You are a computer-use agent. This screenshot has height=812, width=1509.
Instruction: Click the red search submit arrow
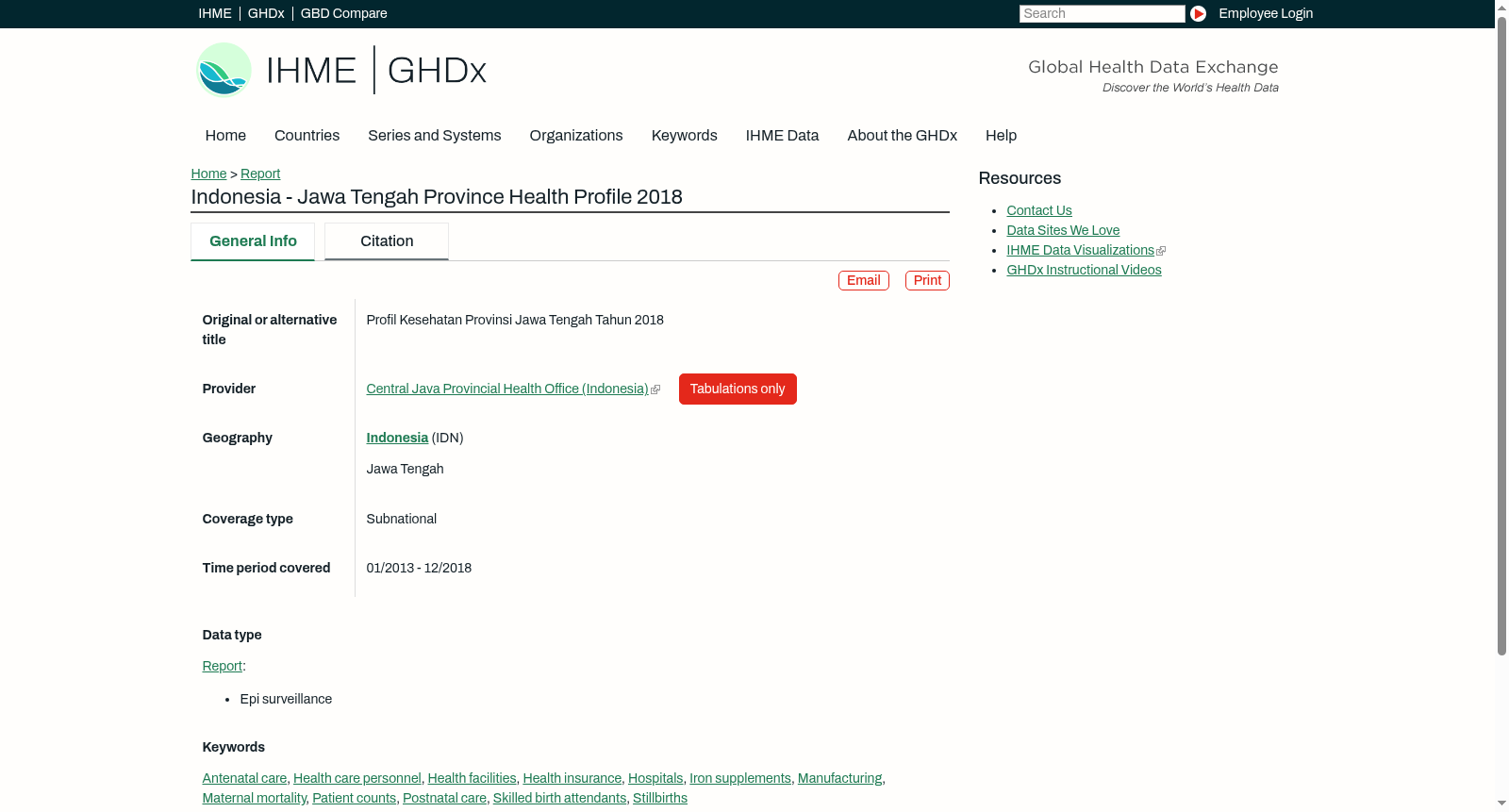pyautogui.click(x=1198, y=13)
